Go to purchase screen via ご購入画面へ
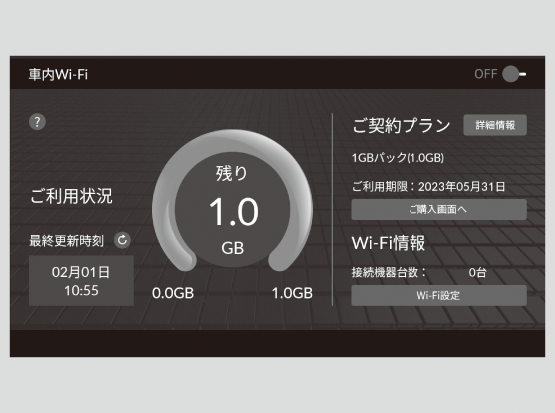 [x=439, y=210]
